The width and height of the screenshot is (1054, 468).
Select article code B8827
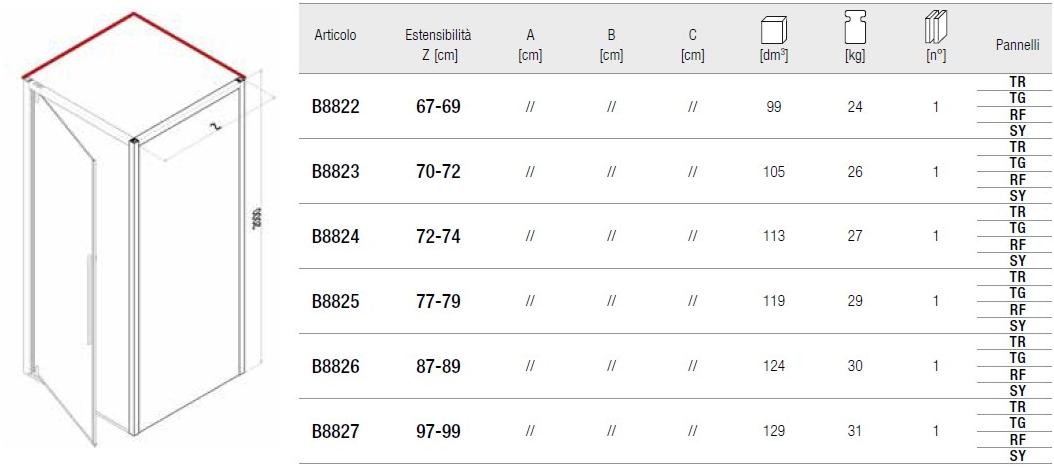click(x=336, y=432)
